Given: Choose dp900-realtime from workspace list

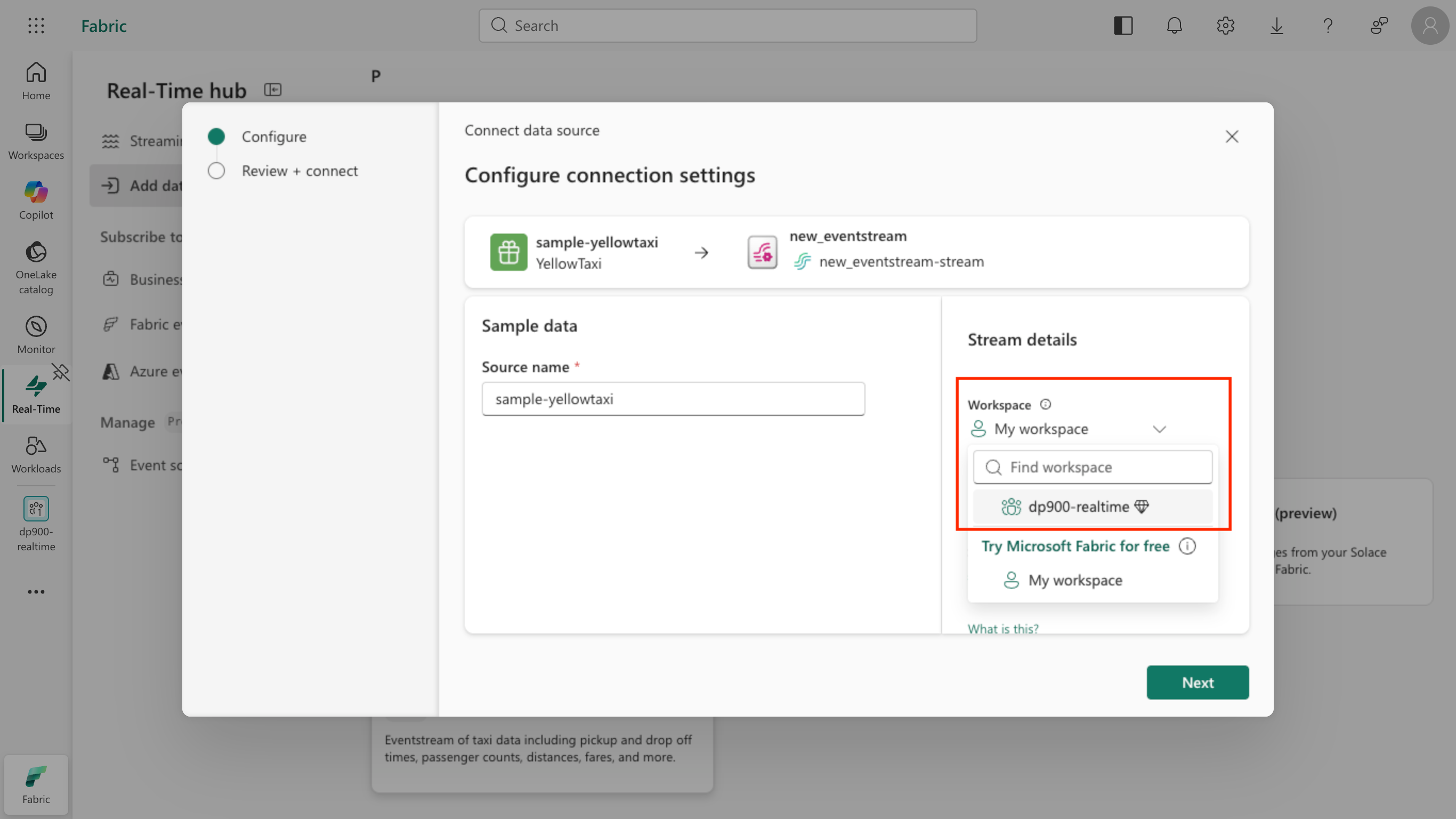Looking at the screenshot, I should pyautogui.click(x=1093, y=507).
